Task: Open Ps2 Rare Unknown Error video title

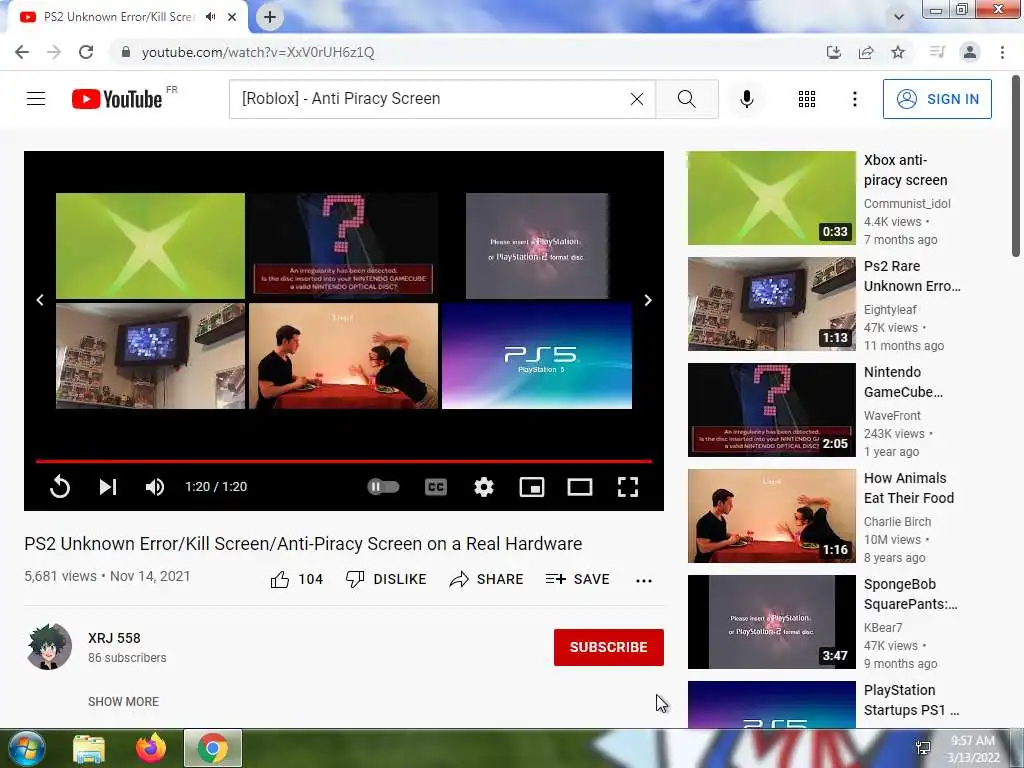Action: tap(912, 276)
